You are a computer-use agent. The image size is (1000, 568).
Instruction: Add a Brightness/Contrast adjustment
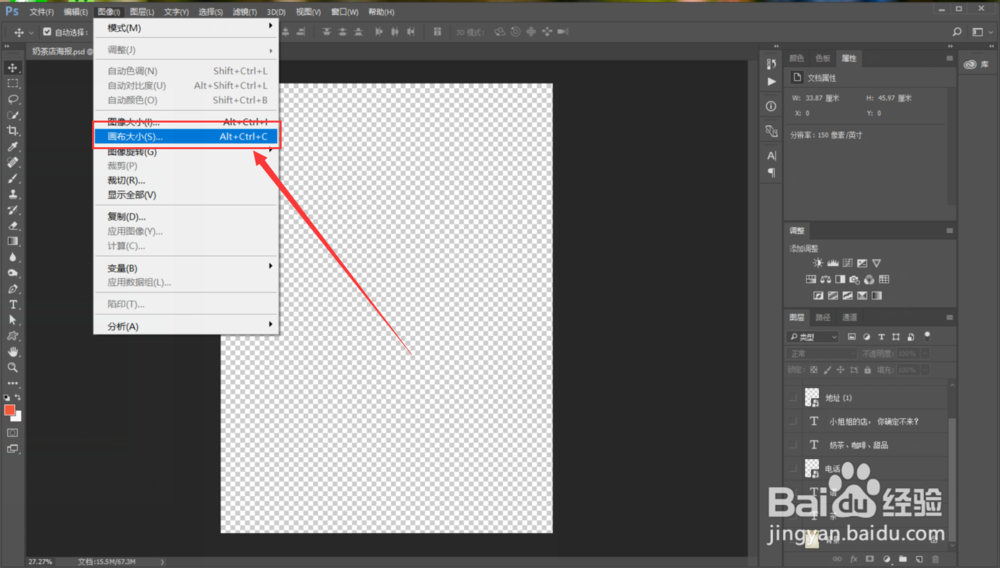(x=818, y=263)
